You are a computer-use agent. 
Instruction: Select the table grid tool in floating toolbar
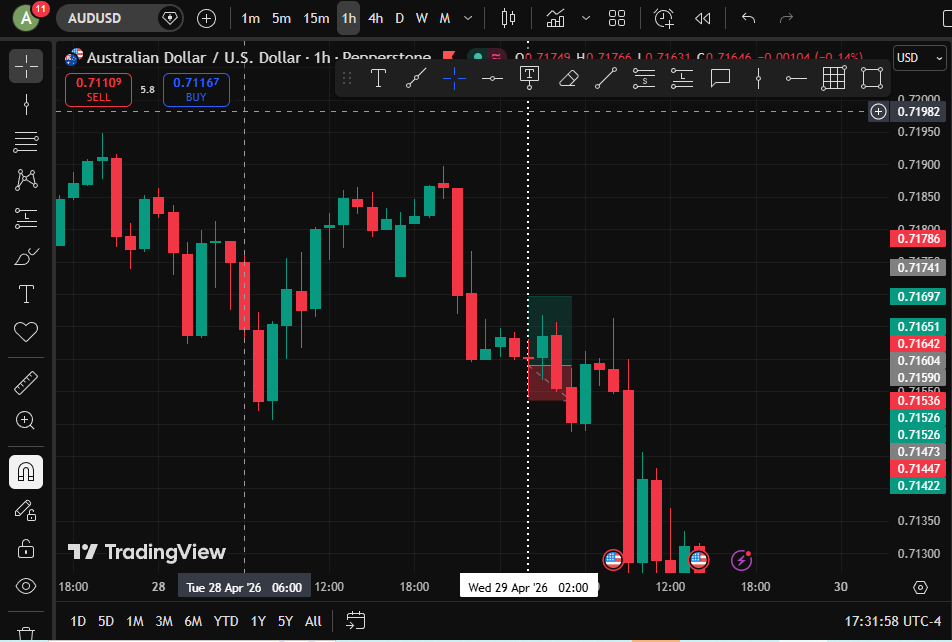coord(834,78)
